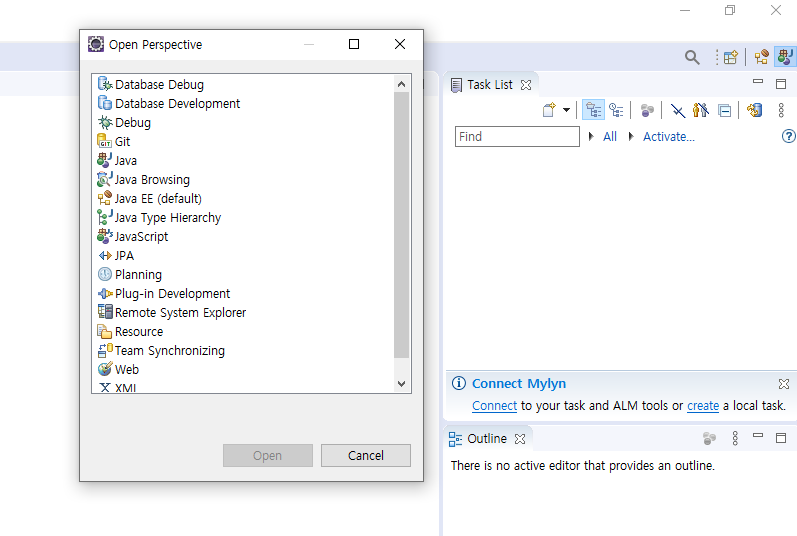The image size is (797, 536).
Task: Choose the Debug perspective entry
Action: [124, 122]
